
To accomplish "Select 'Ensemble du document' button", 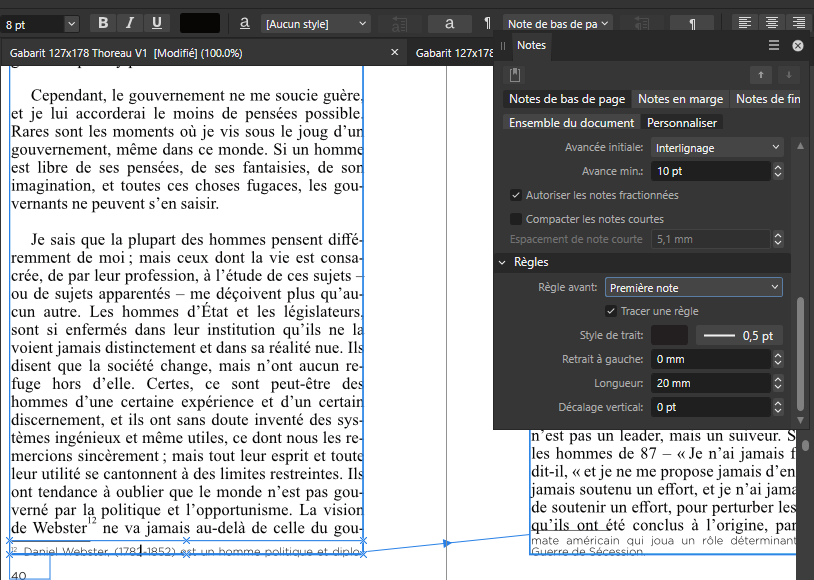I will click(571, 123).
